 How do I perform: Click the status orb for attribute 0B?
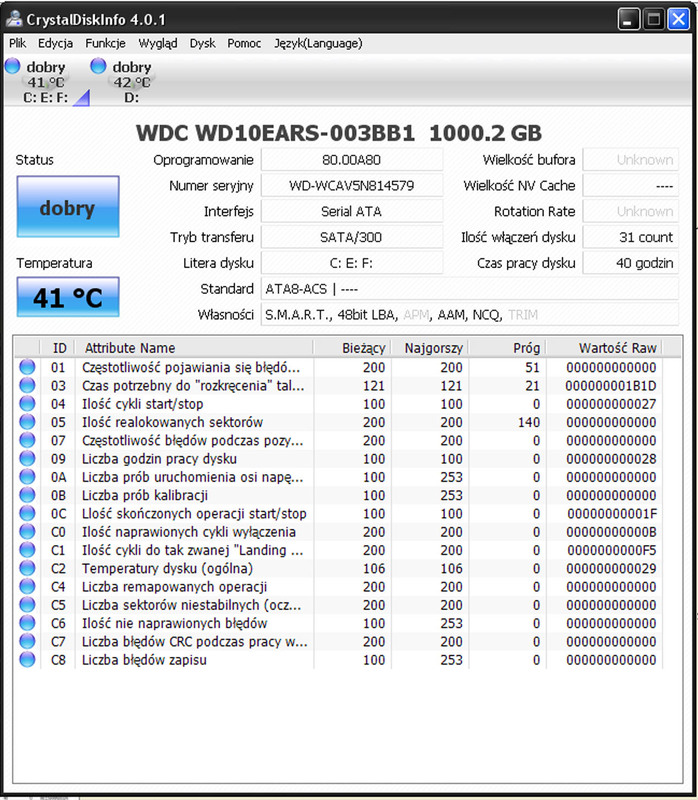coord(27,495)
